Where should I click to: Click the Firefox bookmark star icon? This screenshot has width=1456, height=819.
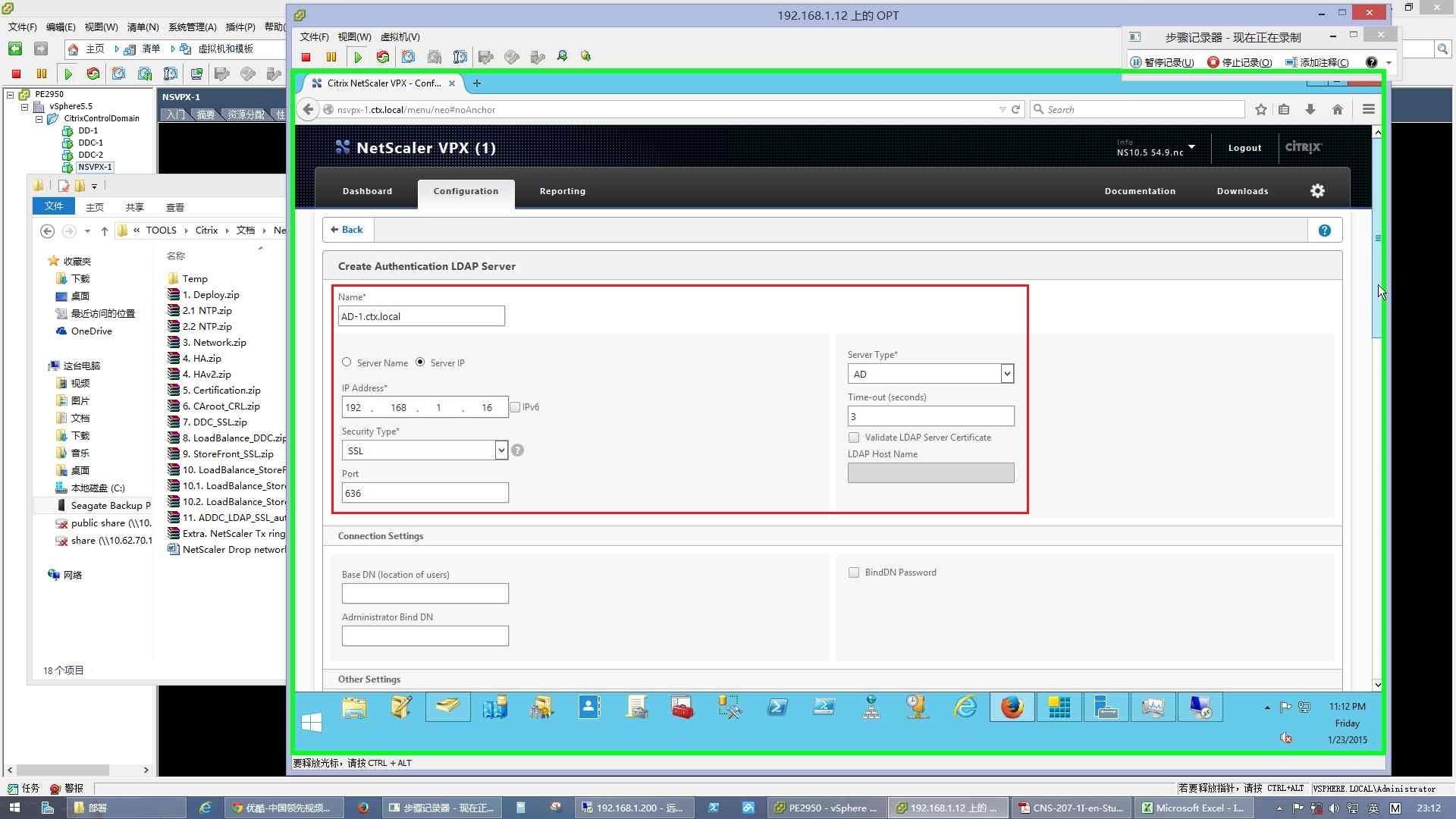point(1261,109)
